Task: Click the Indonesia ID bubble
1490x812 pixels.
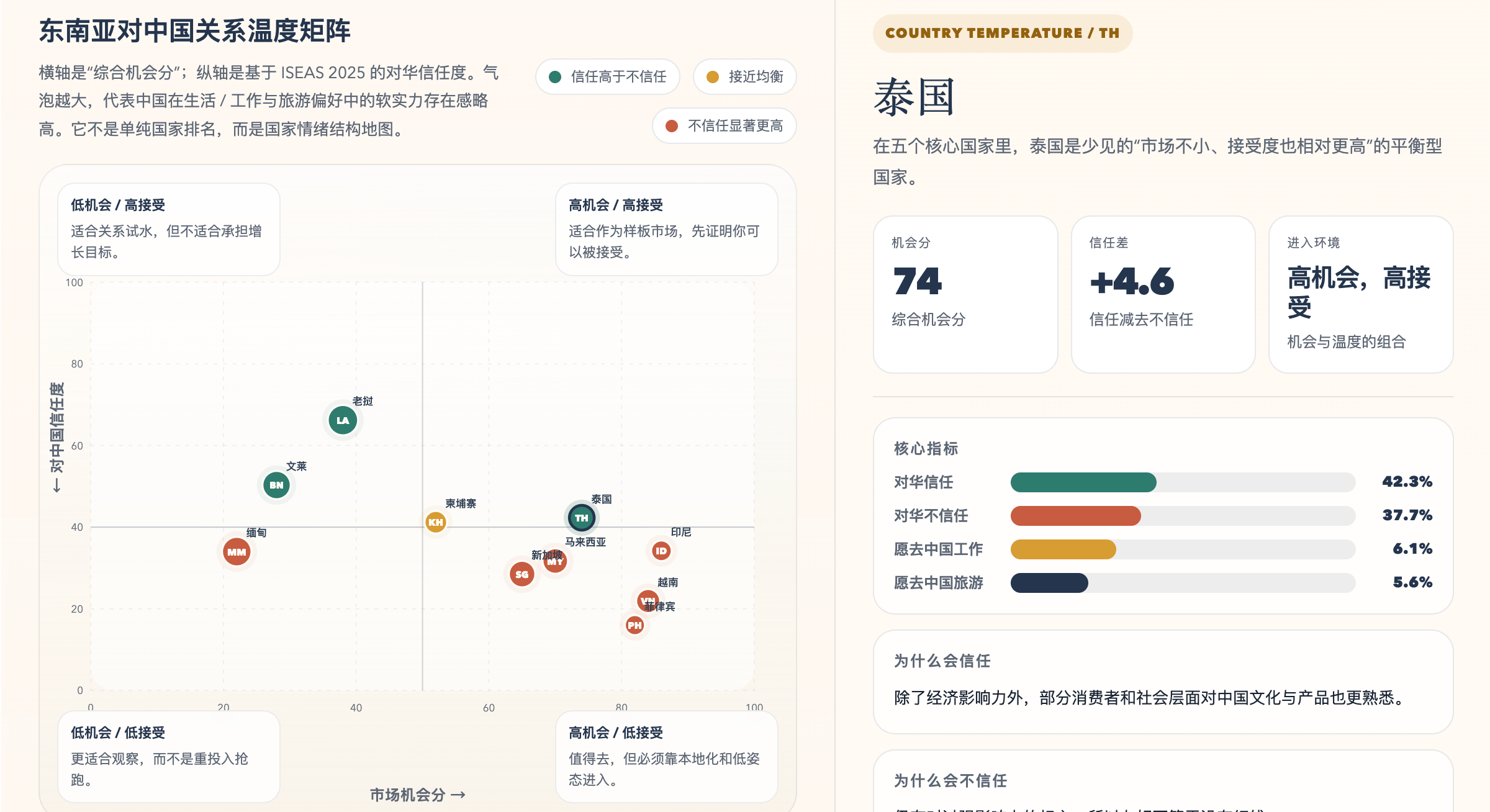Action: [x=661, y=551]
